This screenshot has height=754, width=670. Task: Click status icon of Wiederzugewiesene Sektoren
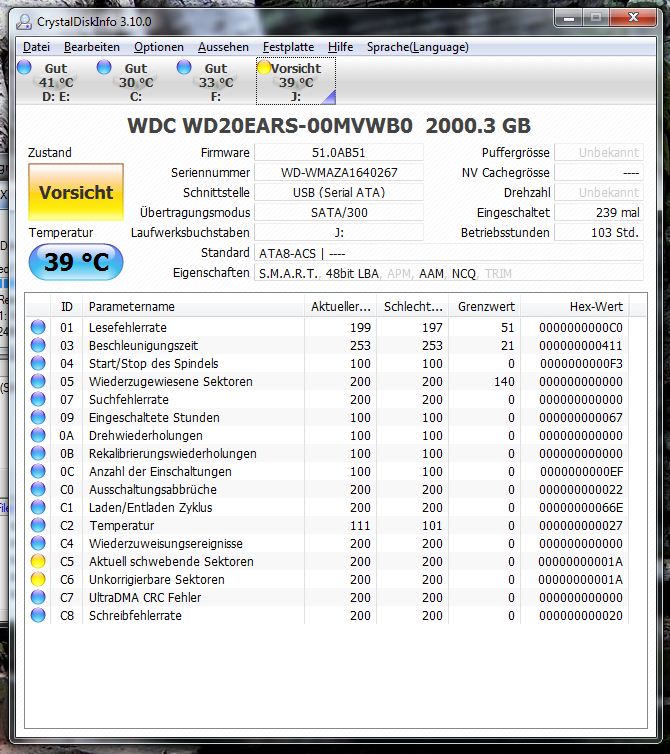[38, 381]
